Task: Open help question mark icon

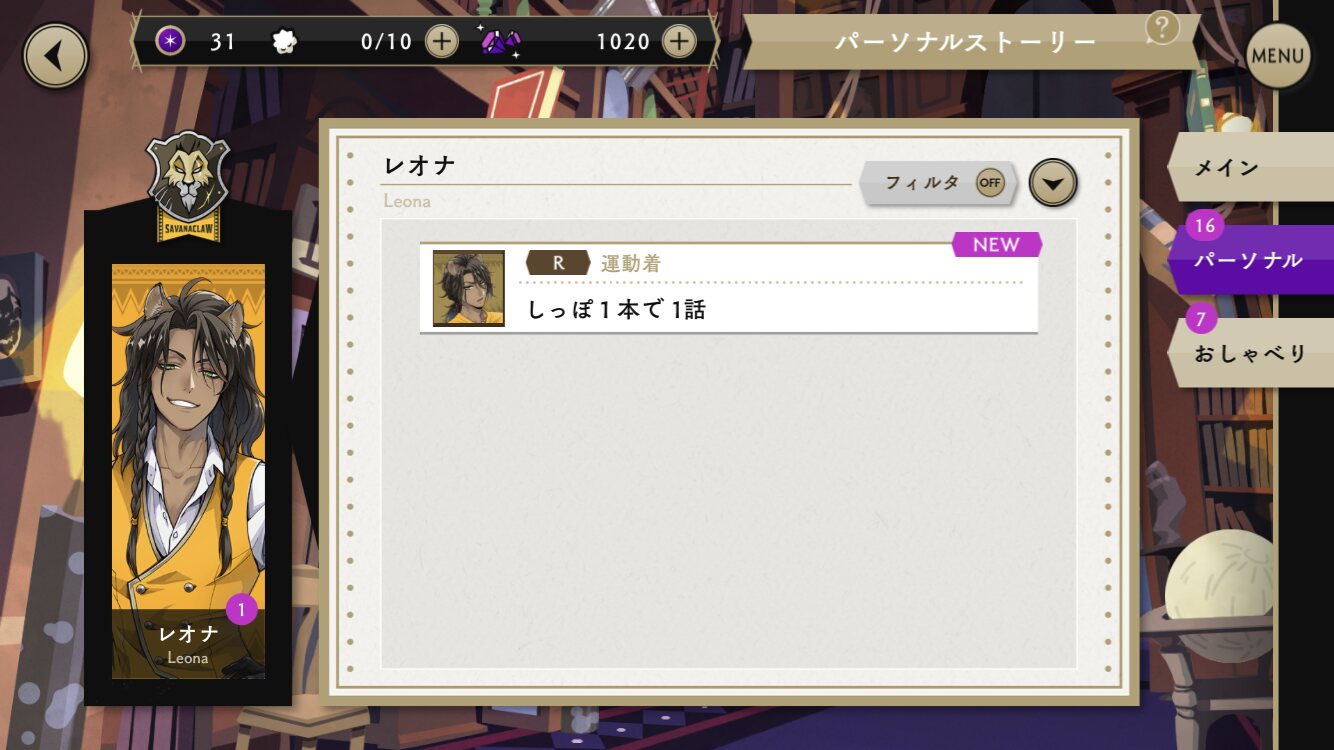Action: (1162, 27)
